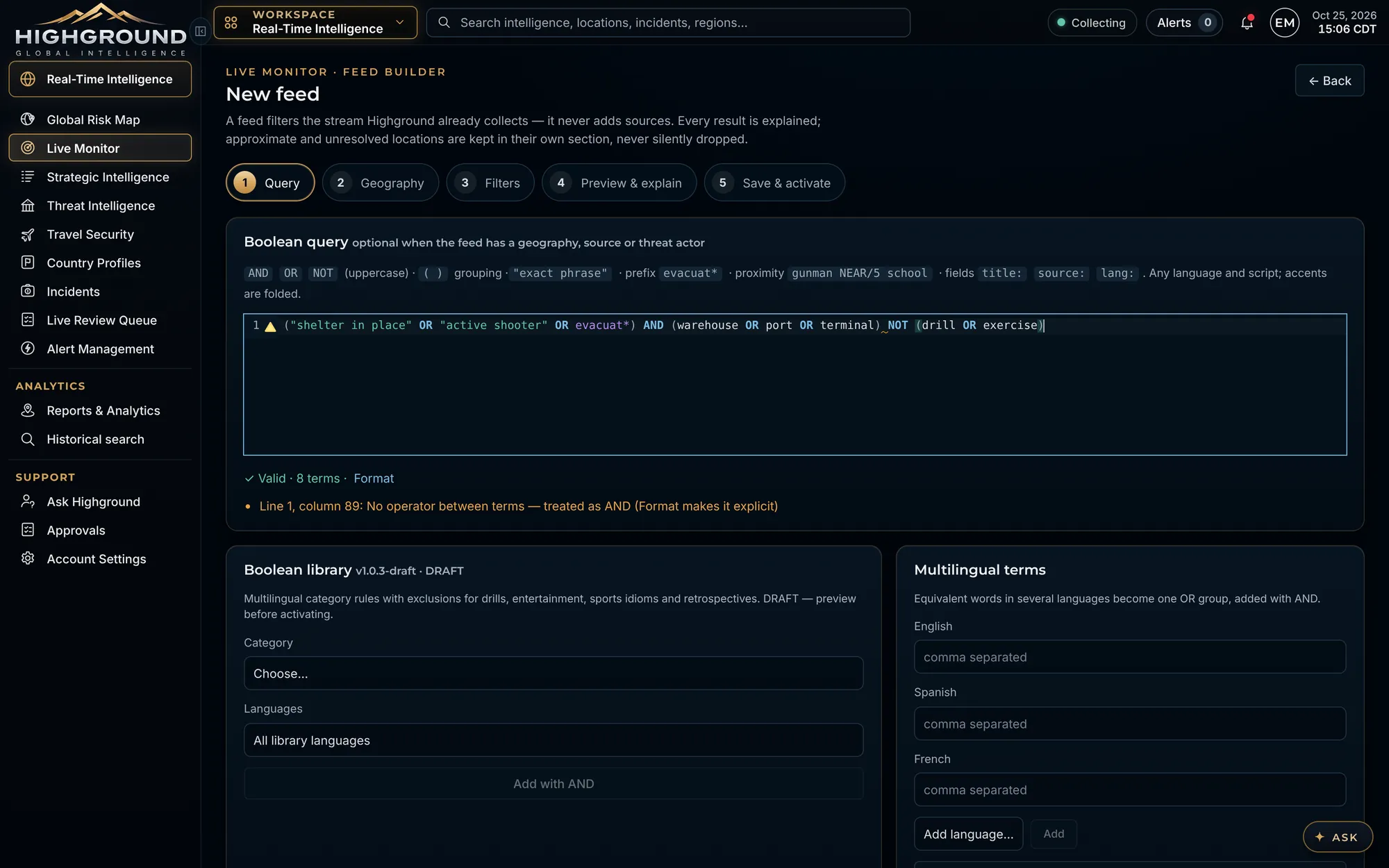The height and width of the screenshot is (868, 1389).
Task: Click the Incidents camera icon
Action: click(28, 291)
